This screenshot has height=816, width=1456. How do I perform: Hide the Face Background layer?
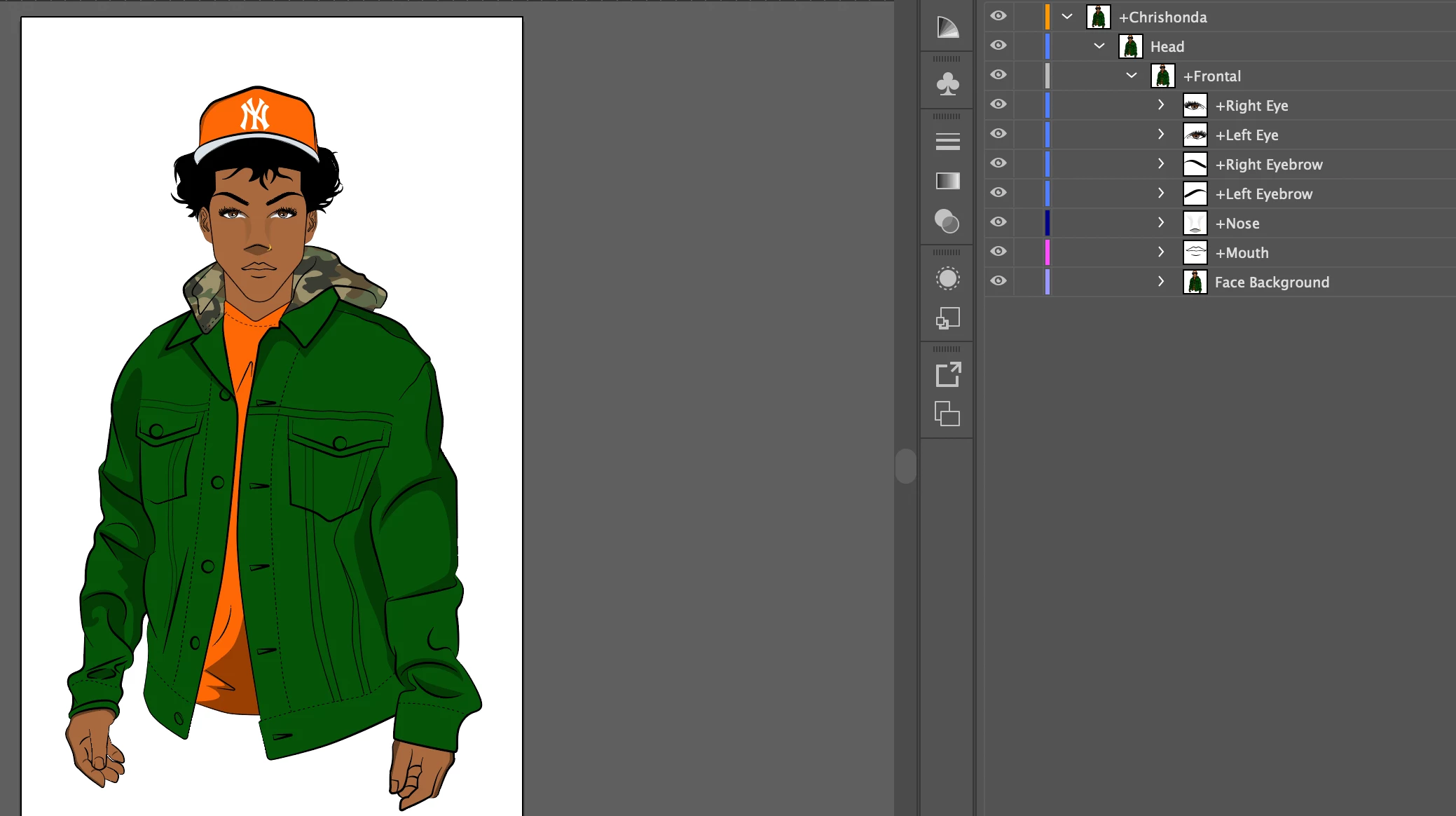998,281
